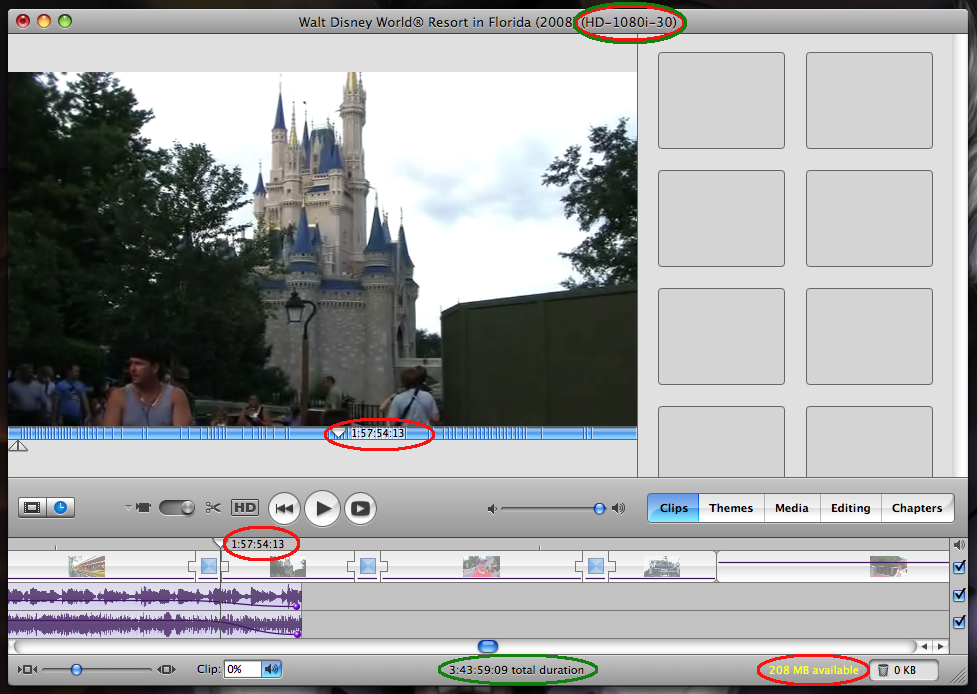Click the loud speaker icon by the volume slider

618,508
